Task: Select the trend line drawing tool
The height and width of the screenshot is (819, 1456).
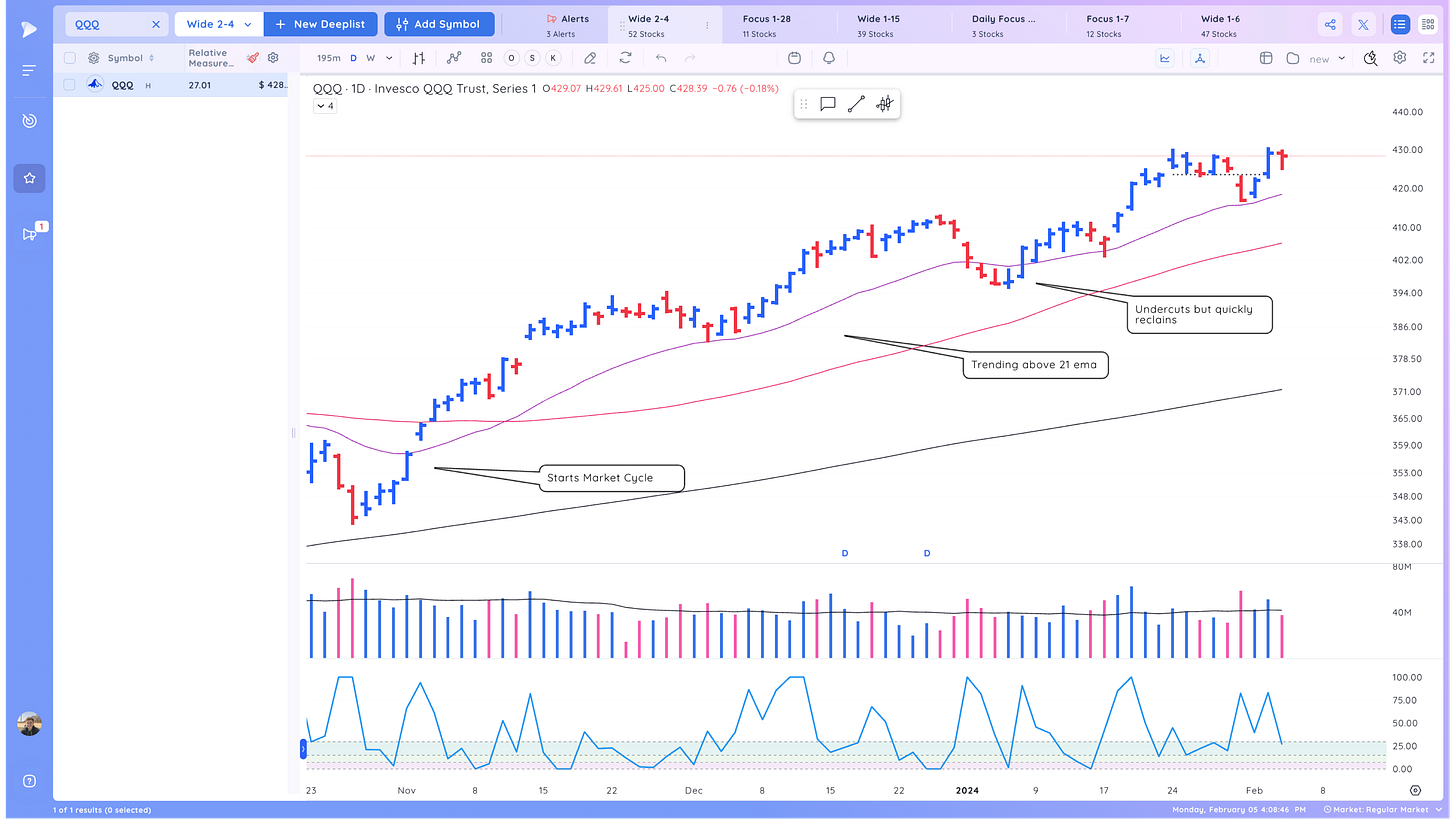Action: click(x=856, y=104)
